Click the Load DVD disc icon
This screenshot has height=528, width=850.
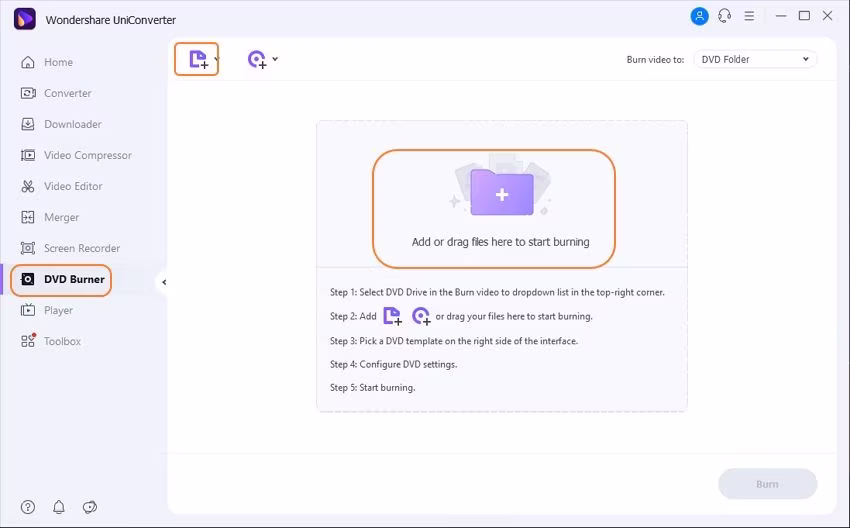257,59
